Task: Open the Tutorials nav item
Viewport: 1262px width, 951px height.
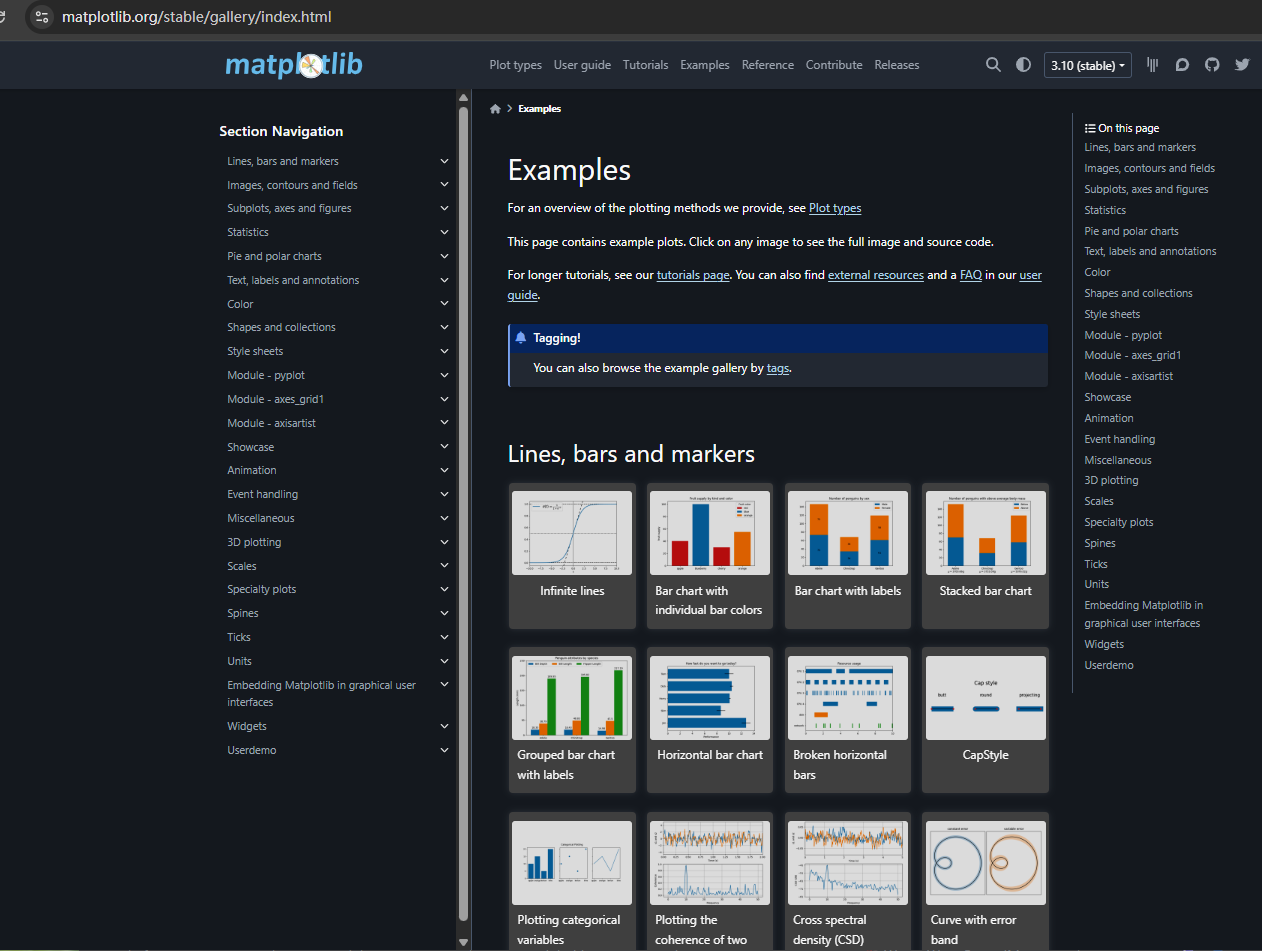Action: (645, 65)
